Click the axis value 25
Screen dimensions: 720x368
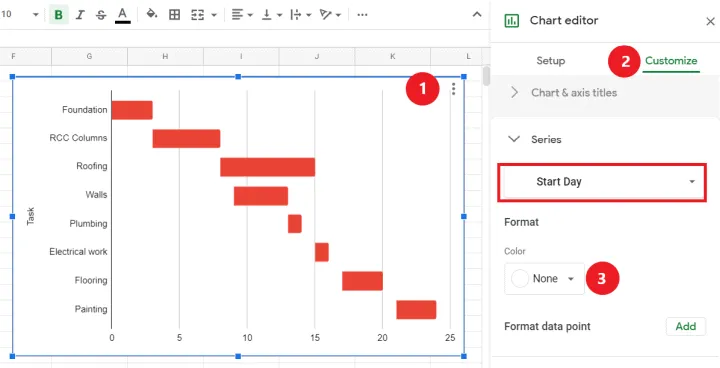point(450,338)
